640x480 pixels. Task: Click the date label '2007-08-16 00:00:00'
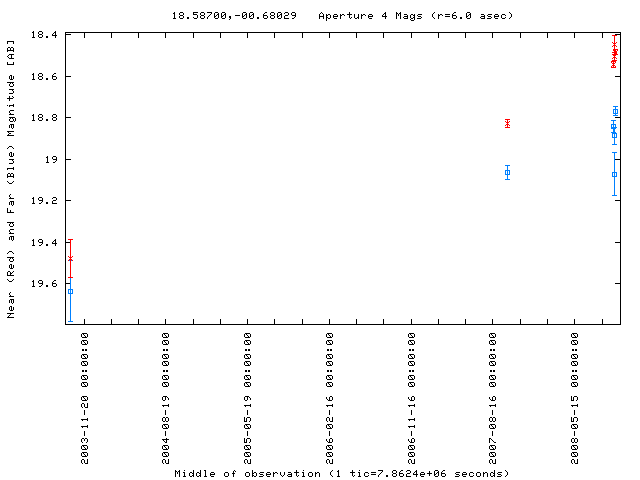click(493, 398)
